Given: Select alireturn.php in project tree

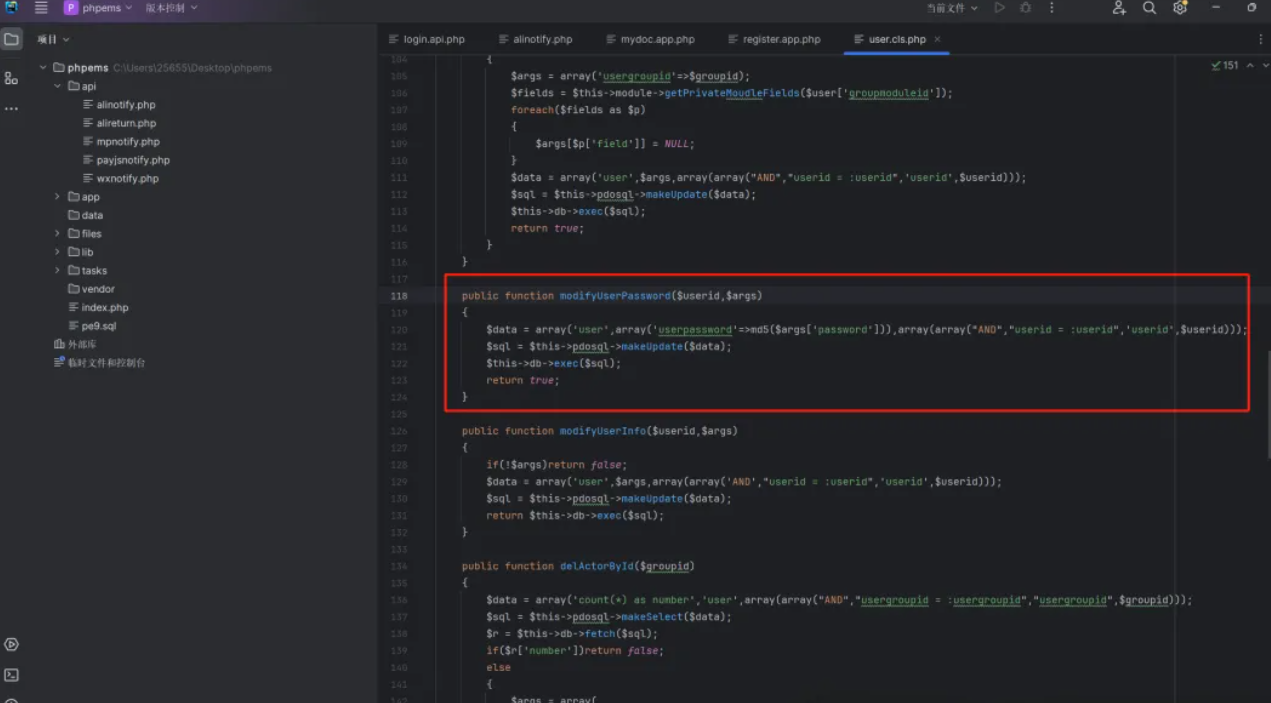Looking at the screenshot, I should click(126, 123).
